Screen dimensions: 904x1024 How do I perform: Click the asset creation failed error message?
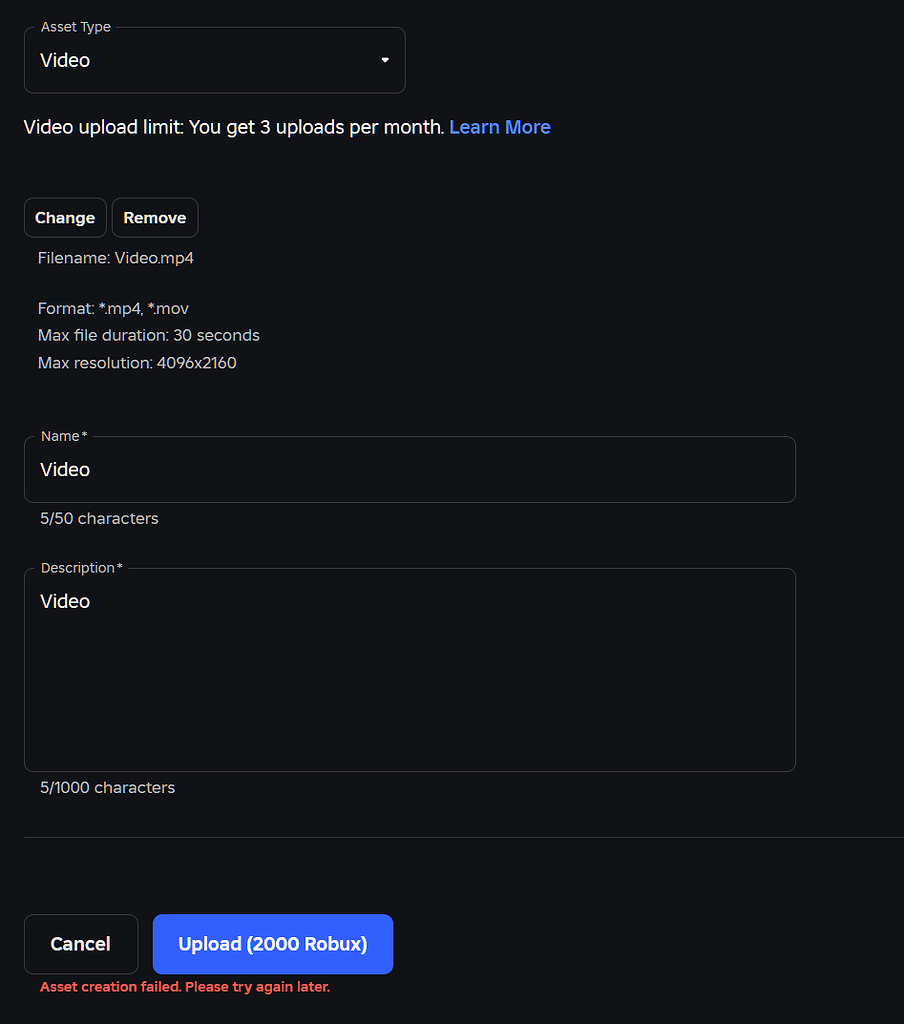(x=184, y=986)
